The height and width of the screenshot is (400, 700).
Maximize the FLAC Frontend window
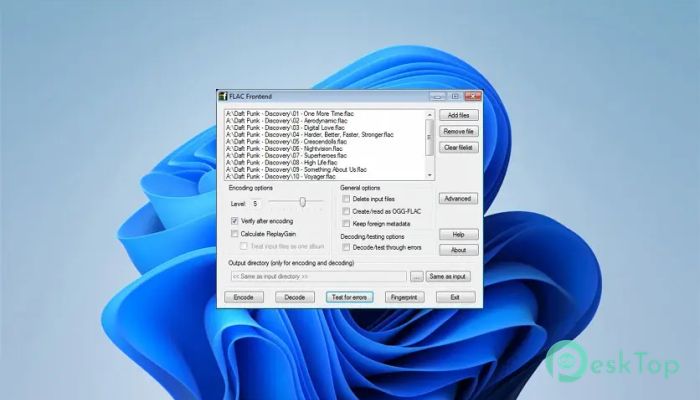pyautogui.click(x=455, y=96)
